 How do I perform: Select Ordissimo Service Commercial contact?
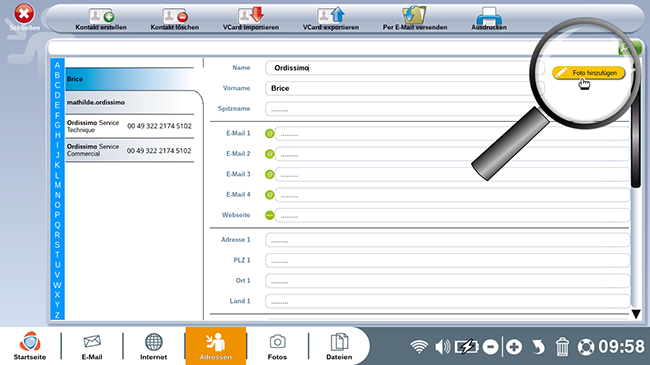pos(130,150)
